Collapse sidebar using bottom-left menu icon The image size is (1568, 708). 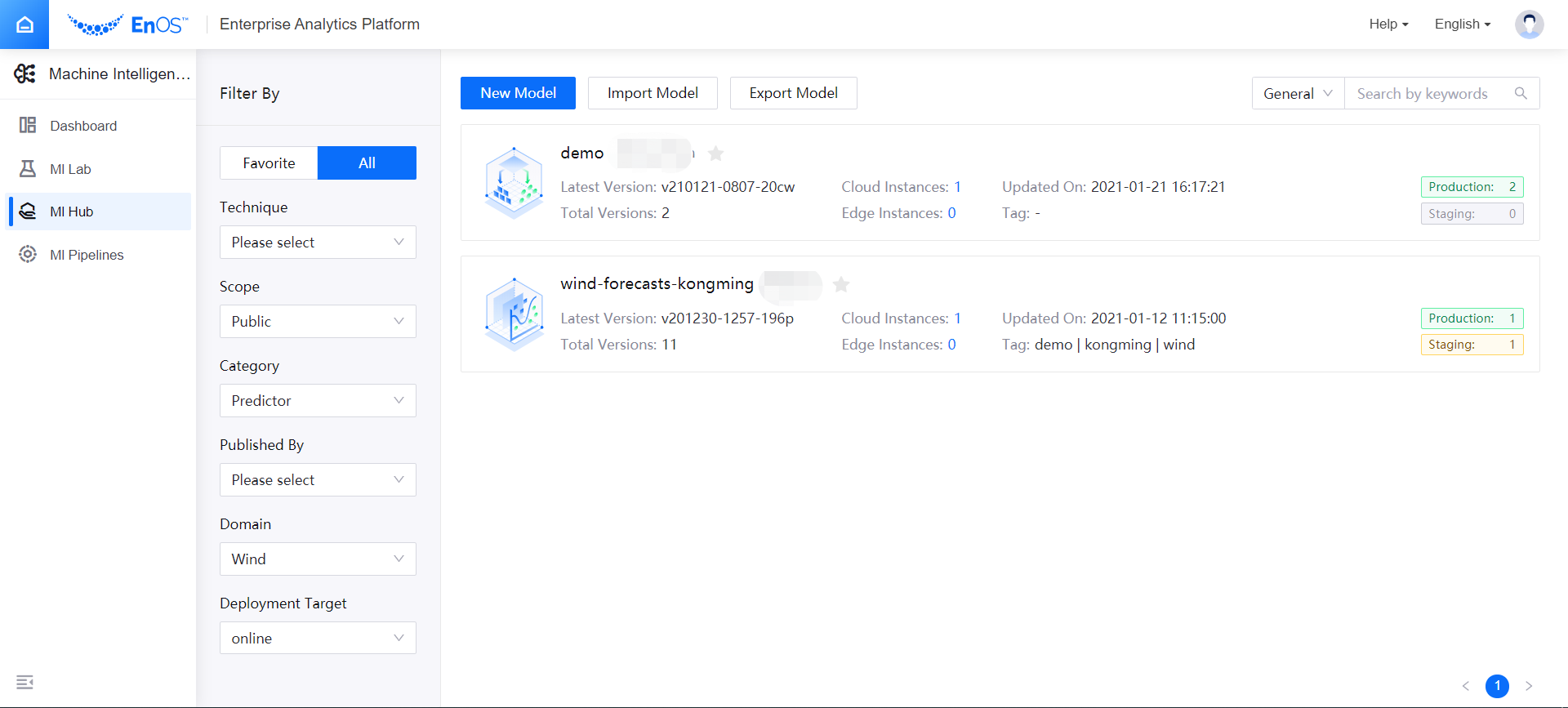(x=24, y=682)
